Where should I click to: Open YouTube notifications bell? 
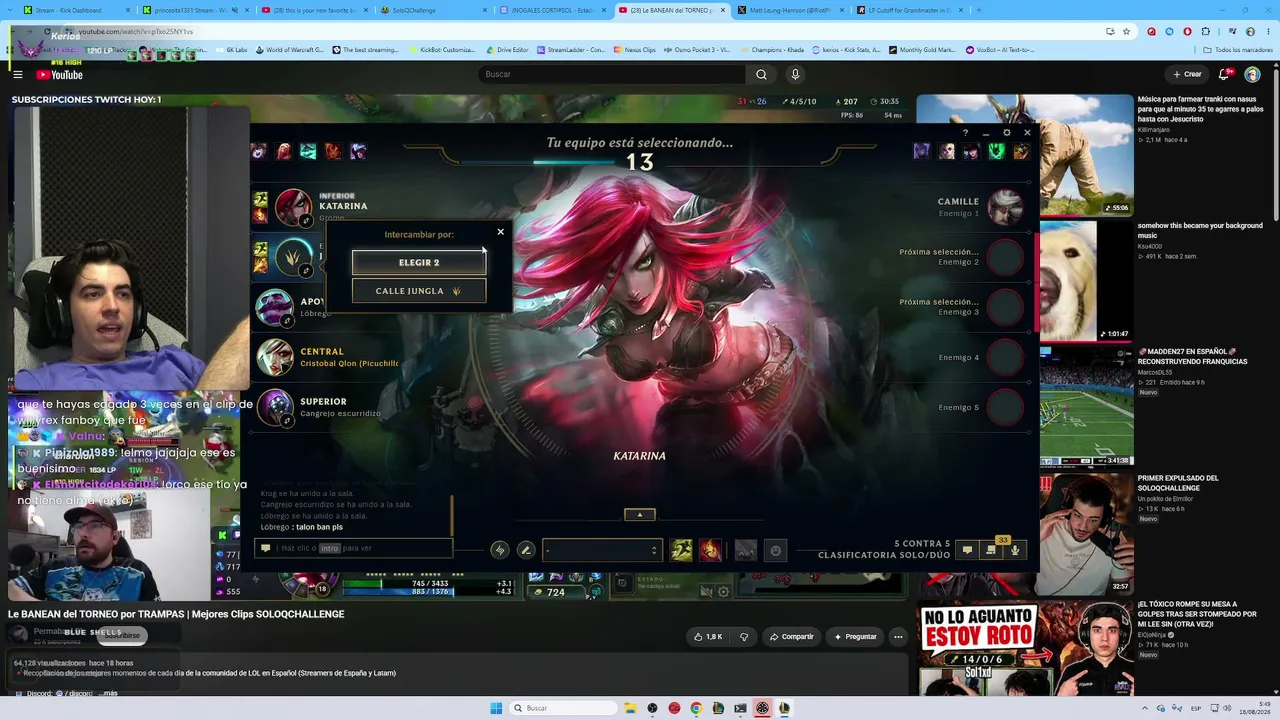pyautogui.click(x=1225, y=74)
